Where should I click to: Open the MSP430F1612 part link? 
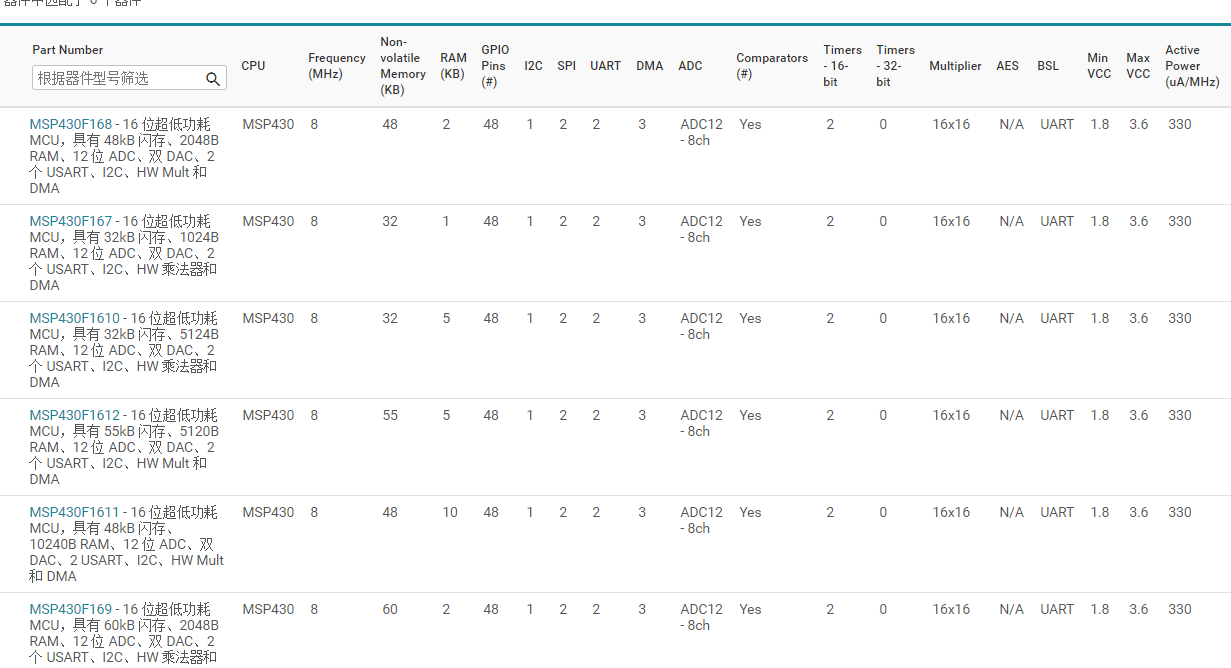(x=74, y=415)
